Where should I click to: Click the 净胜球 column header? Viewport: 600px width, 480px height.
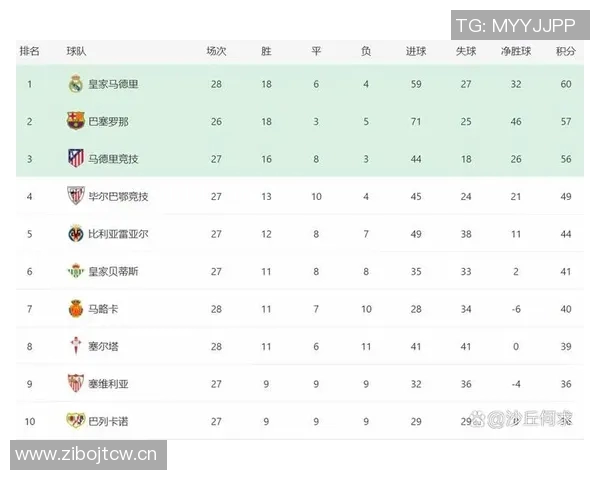coord(515,51)
